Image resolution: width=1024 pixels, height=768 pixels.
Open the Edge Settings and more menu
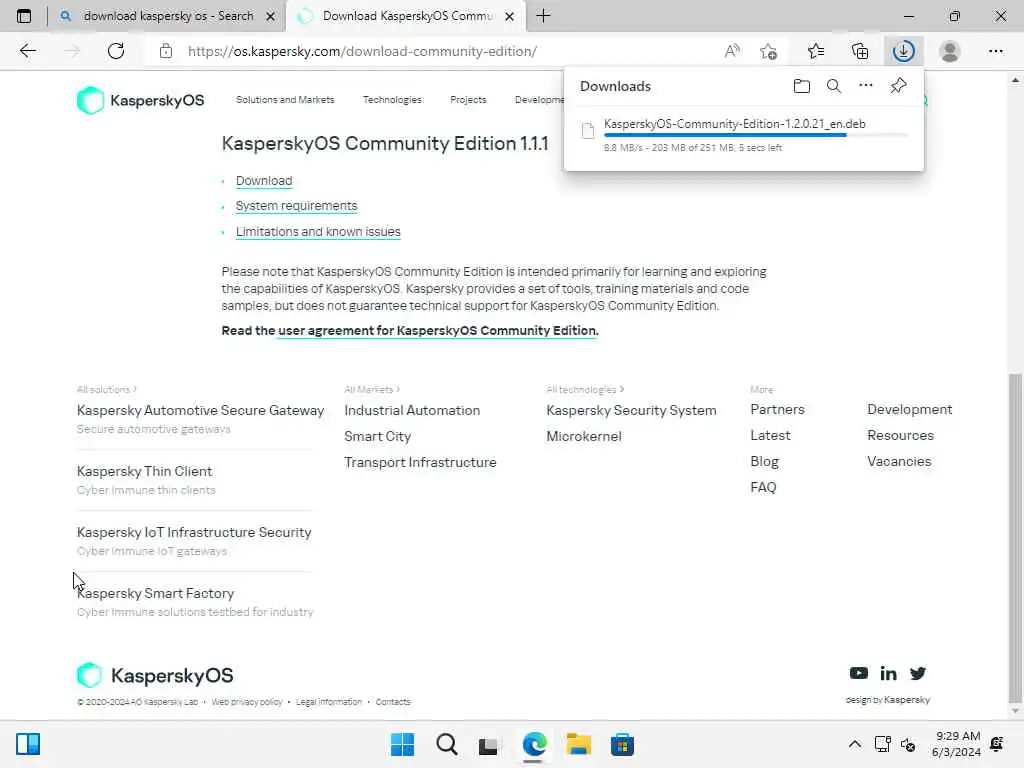[995, 51]
